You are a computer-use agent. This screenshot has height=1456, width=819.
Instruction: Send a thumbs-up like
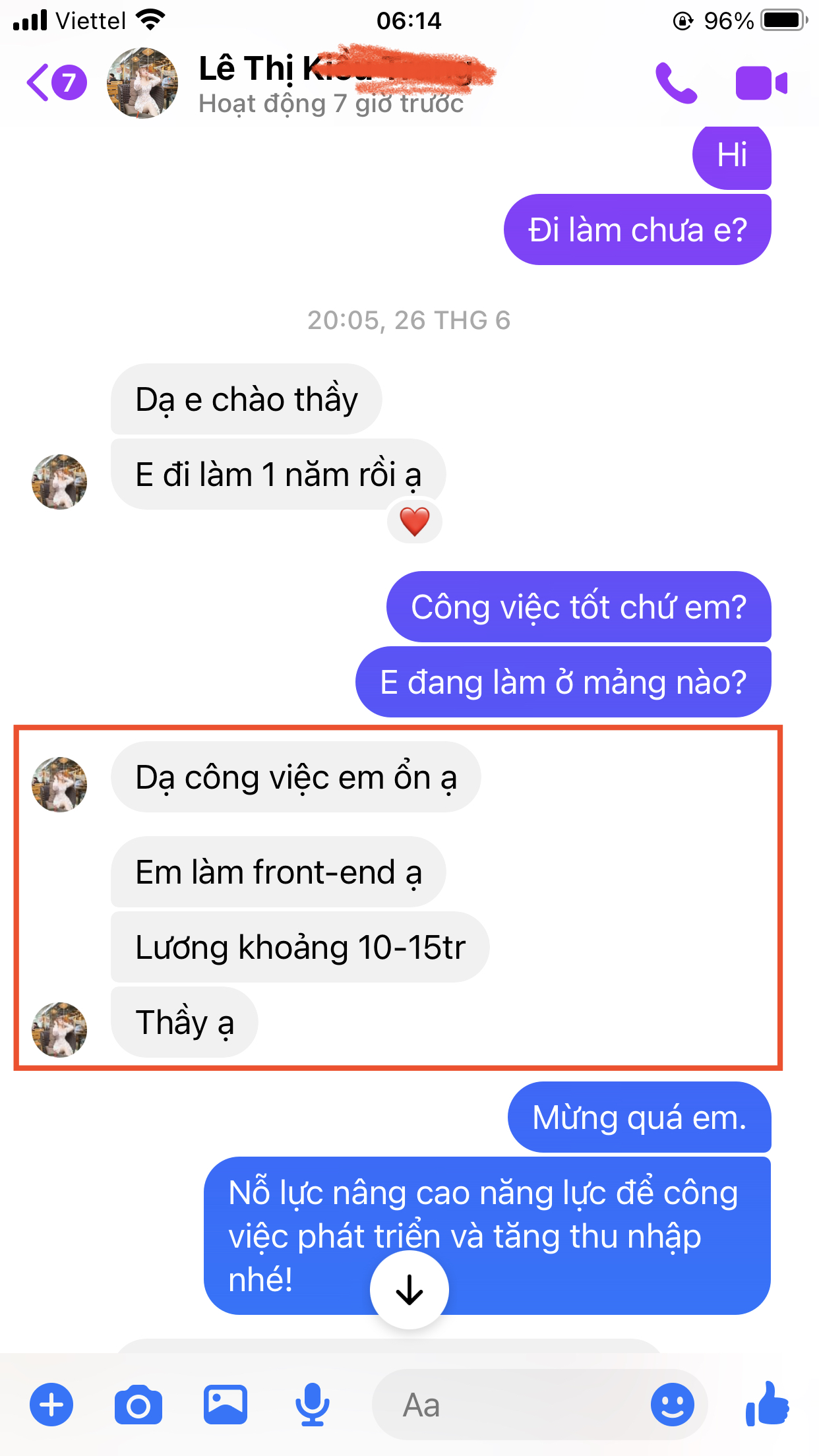tap(768, 1404)
